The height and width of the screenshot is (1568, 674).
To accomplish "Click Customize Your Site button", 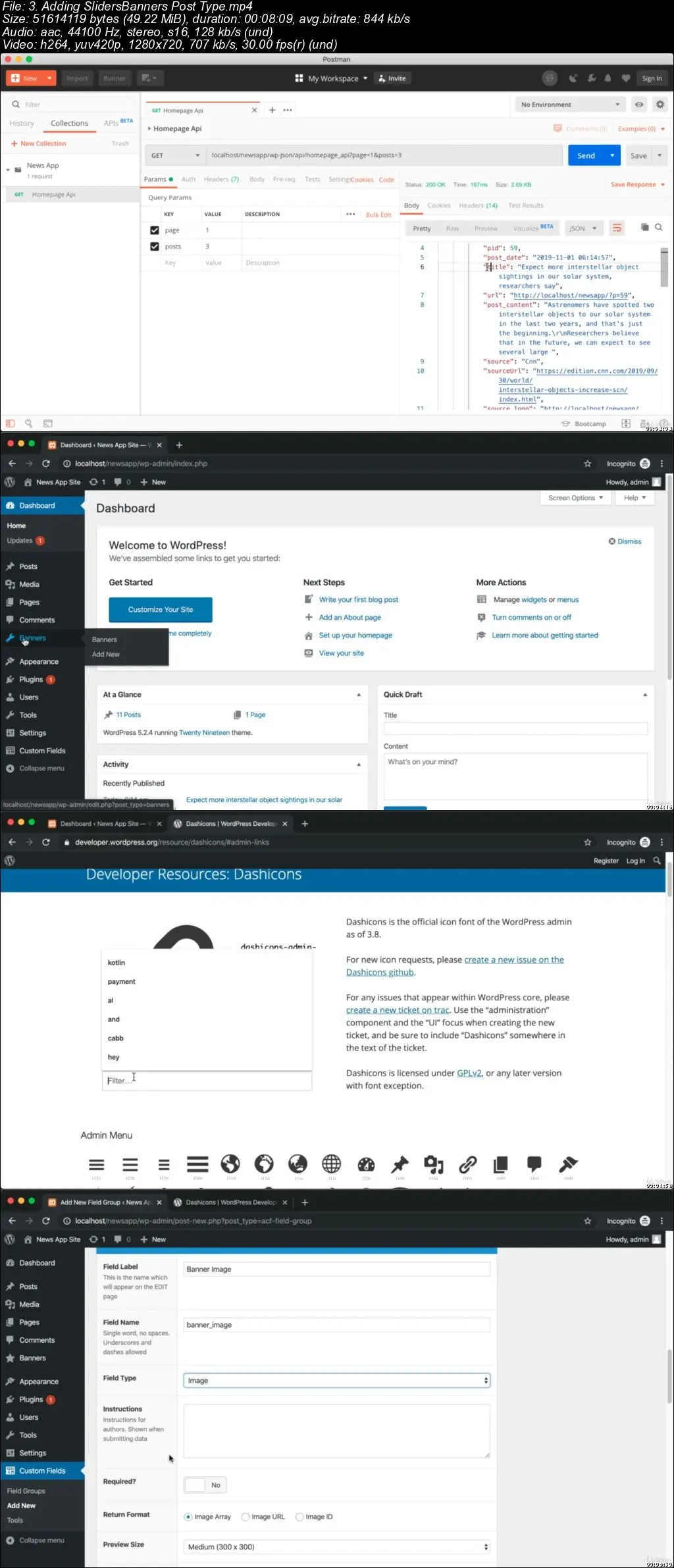I will pos(161,610).
